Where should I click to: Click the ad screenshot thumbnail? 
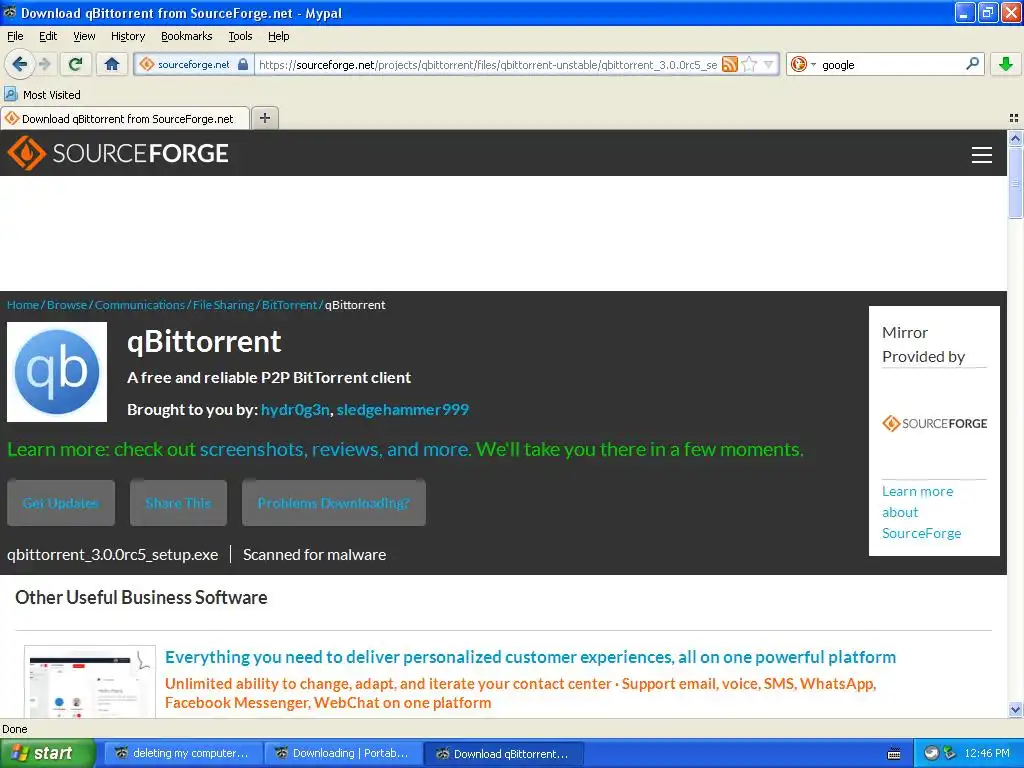tap(89, 682)
